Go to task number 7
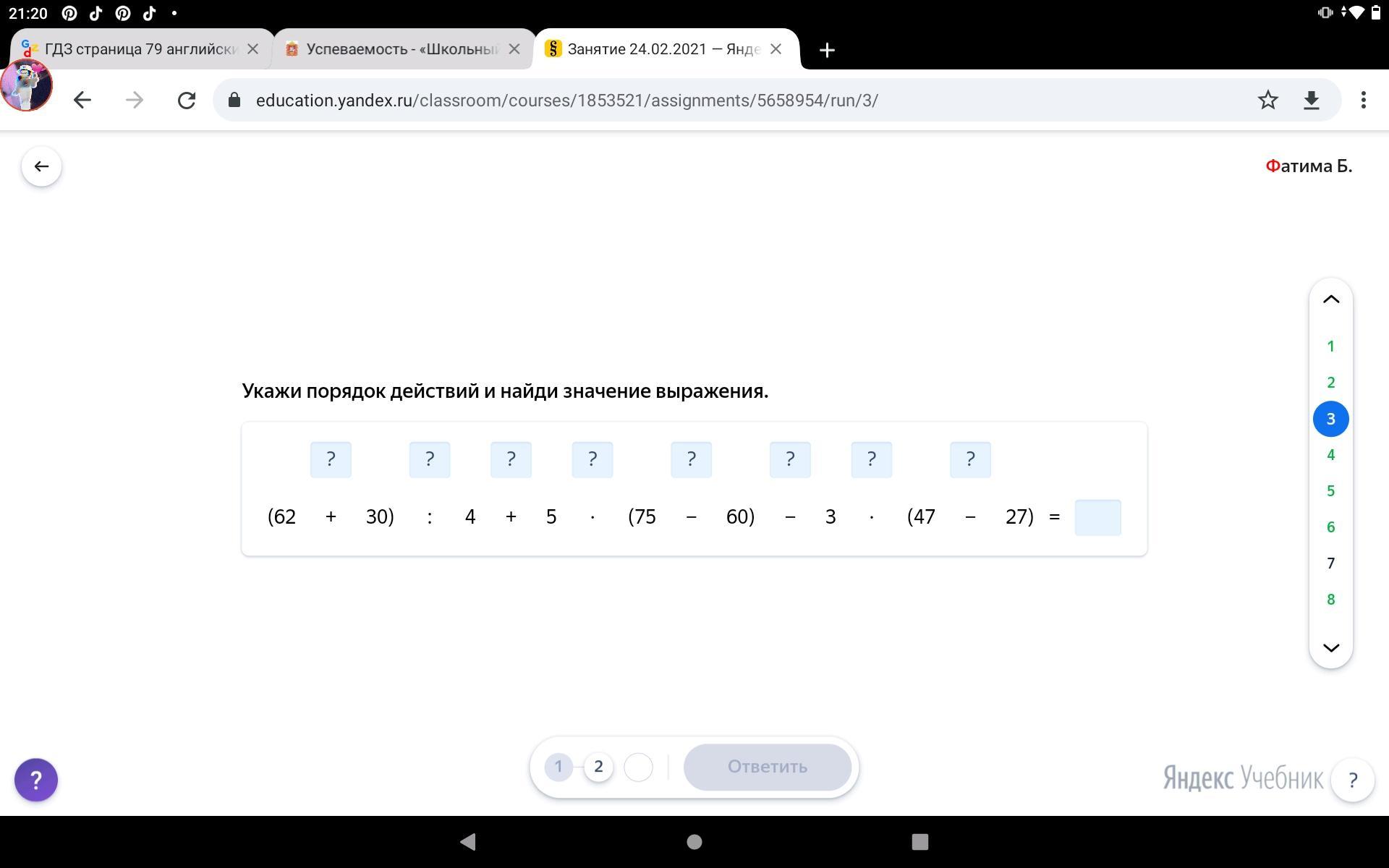 [1330, 563]
